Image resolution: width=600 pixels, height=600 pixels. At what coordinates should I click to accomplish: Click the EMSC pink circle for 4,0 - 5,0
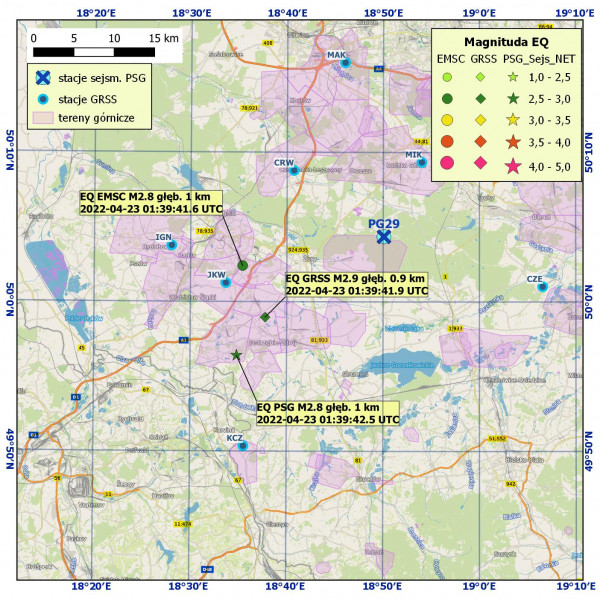447,163
